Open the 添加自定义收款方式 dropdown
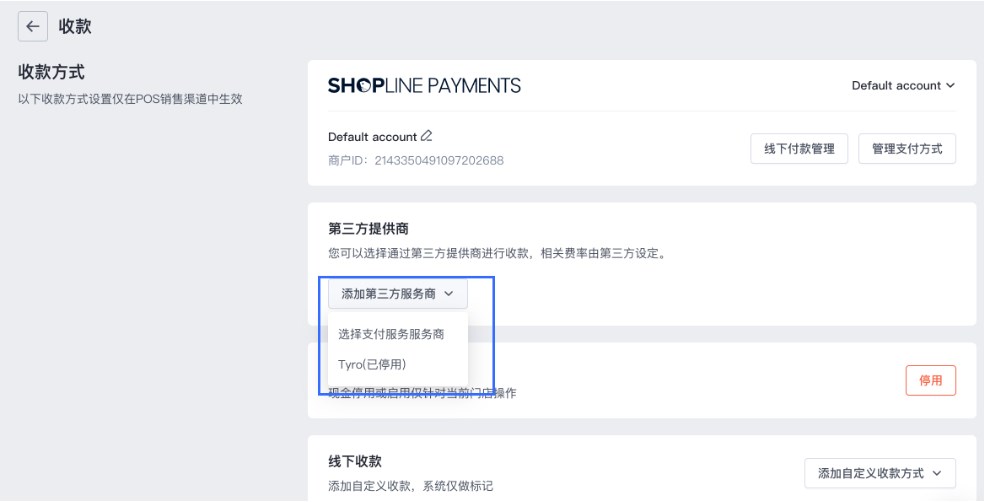The height and width of the screenshot is (502, 984). pos(880,473)
